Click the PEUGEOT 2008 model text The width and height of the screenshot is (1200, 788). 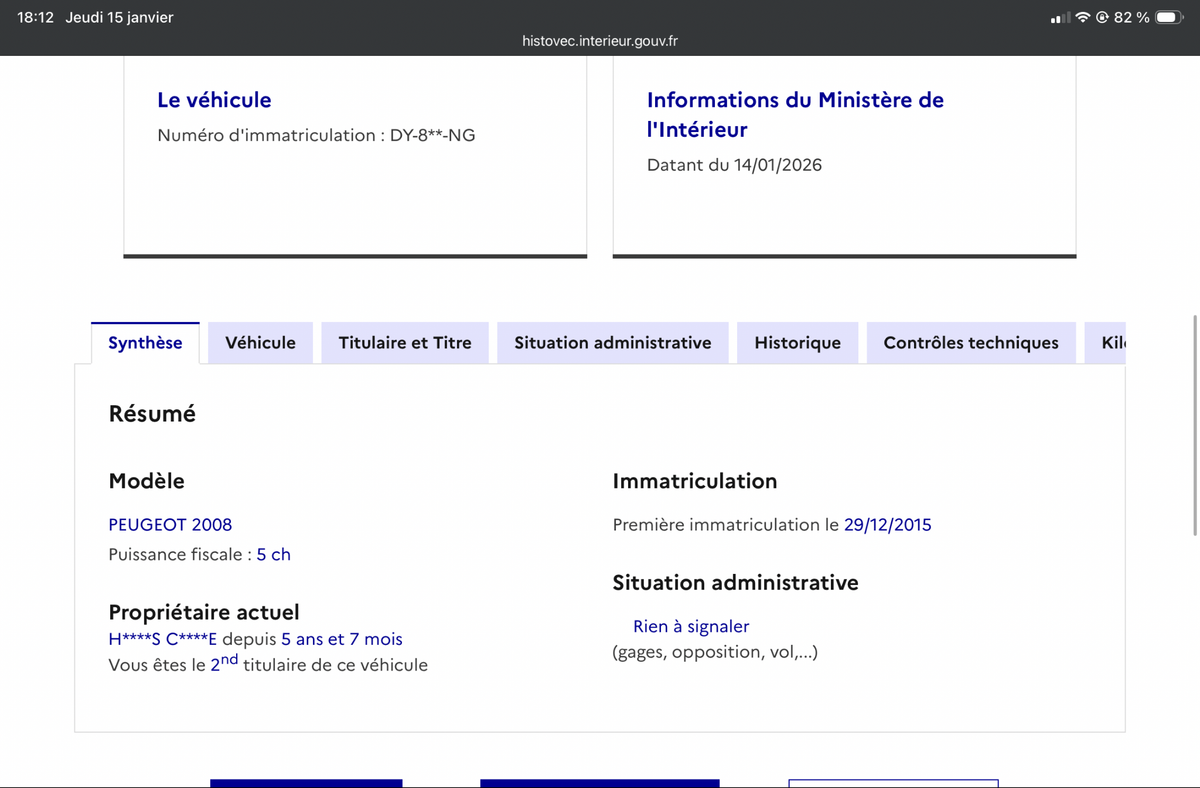pyautogui.click(x=170, y=524)
